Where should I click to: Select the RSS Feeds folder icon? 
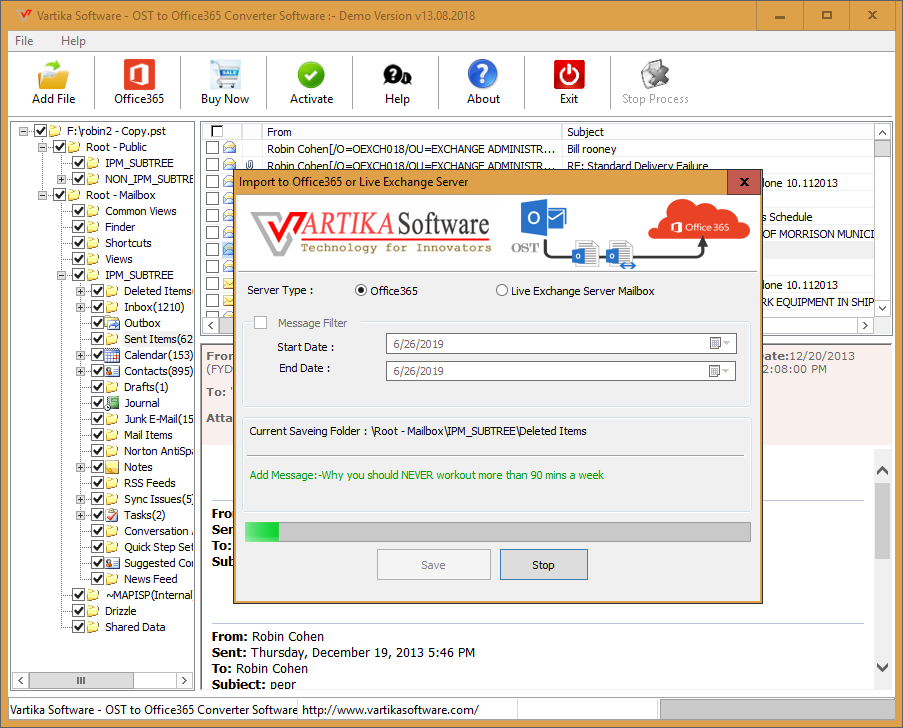(113, 483)
